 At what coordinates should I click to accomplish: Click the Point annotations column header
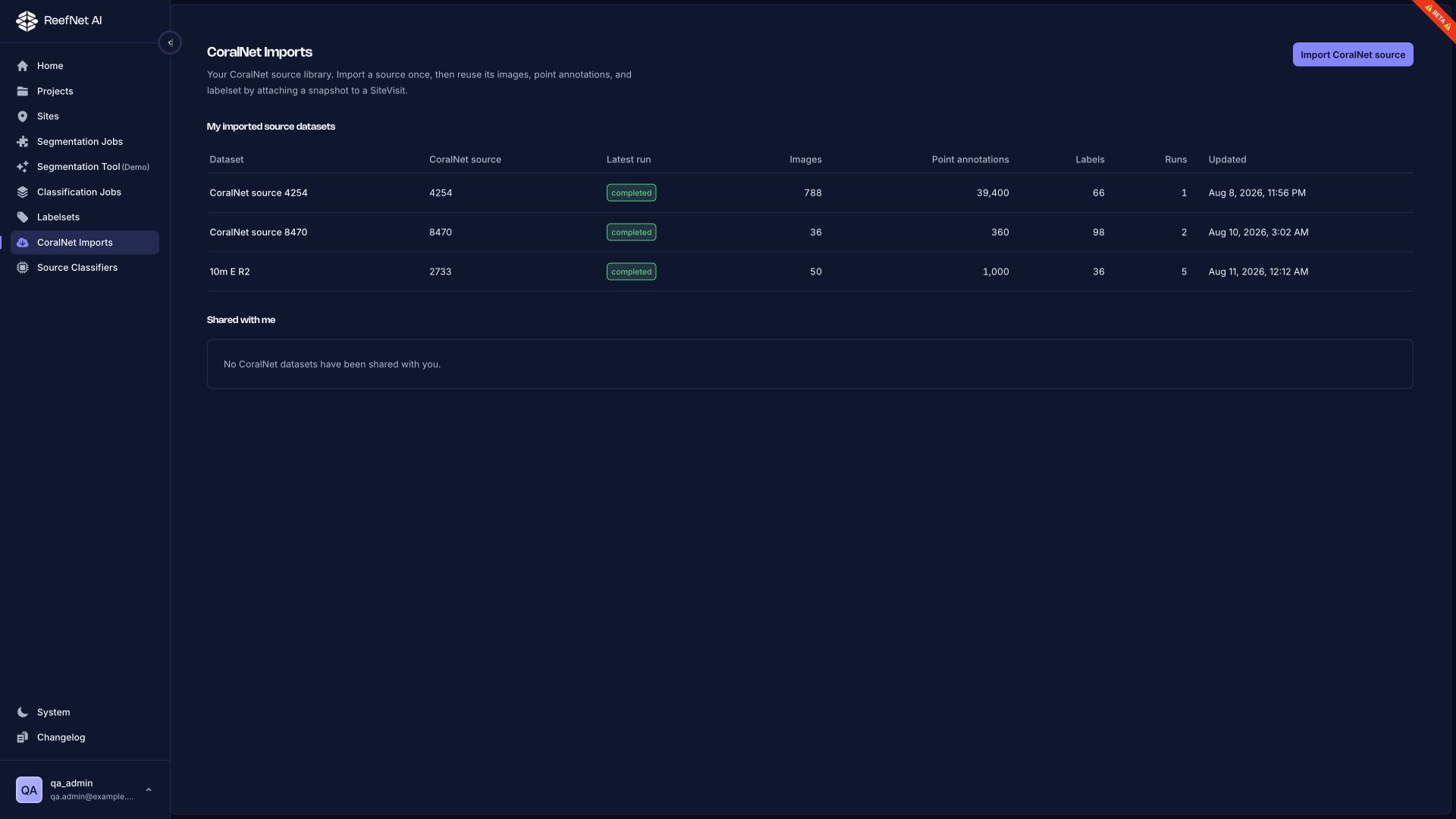(970, 159)
